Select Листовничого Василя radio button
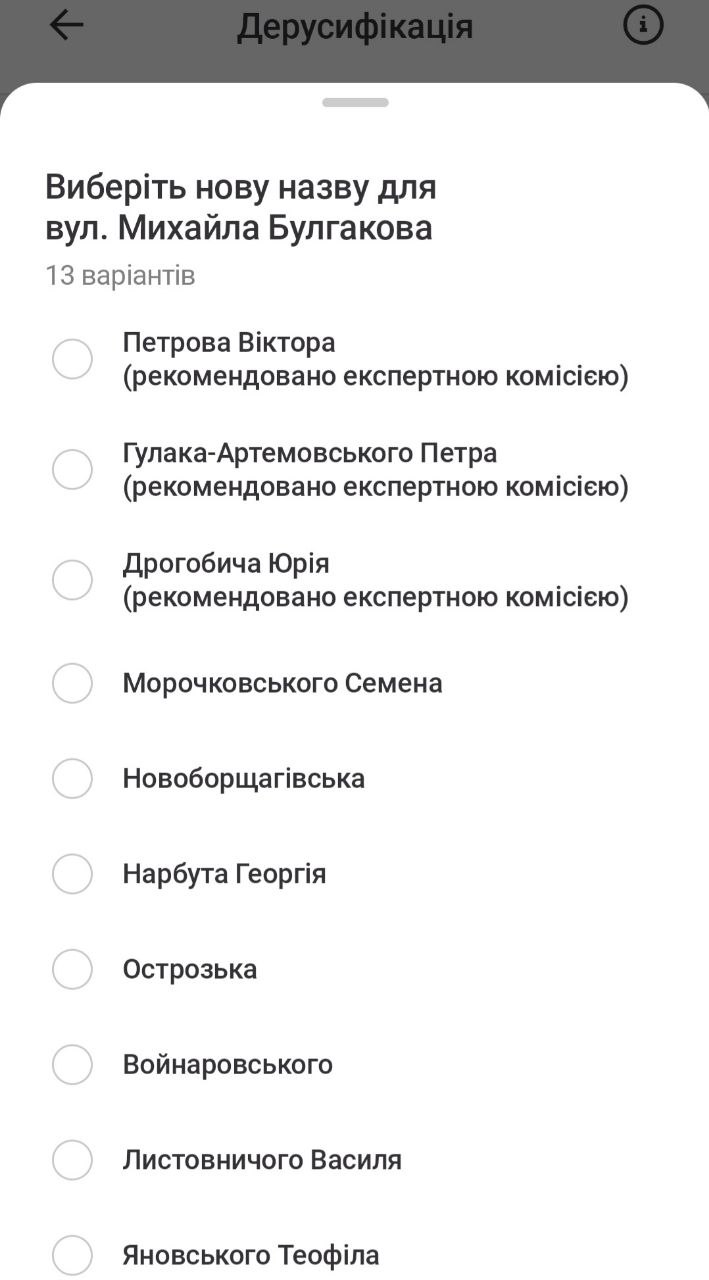709x1280 pixels. click(72, 1160)
